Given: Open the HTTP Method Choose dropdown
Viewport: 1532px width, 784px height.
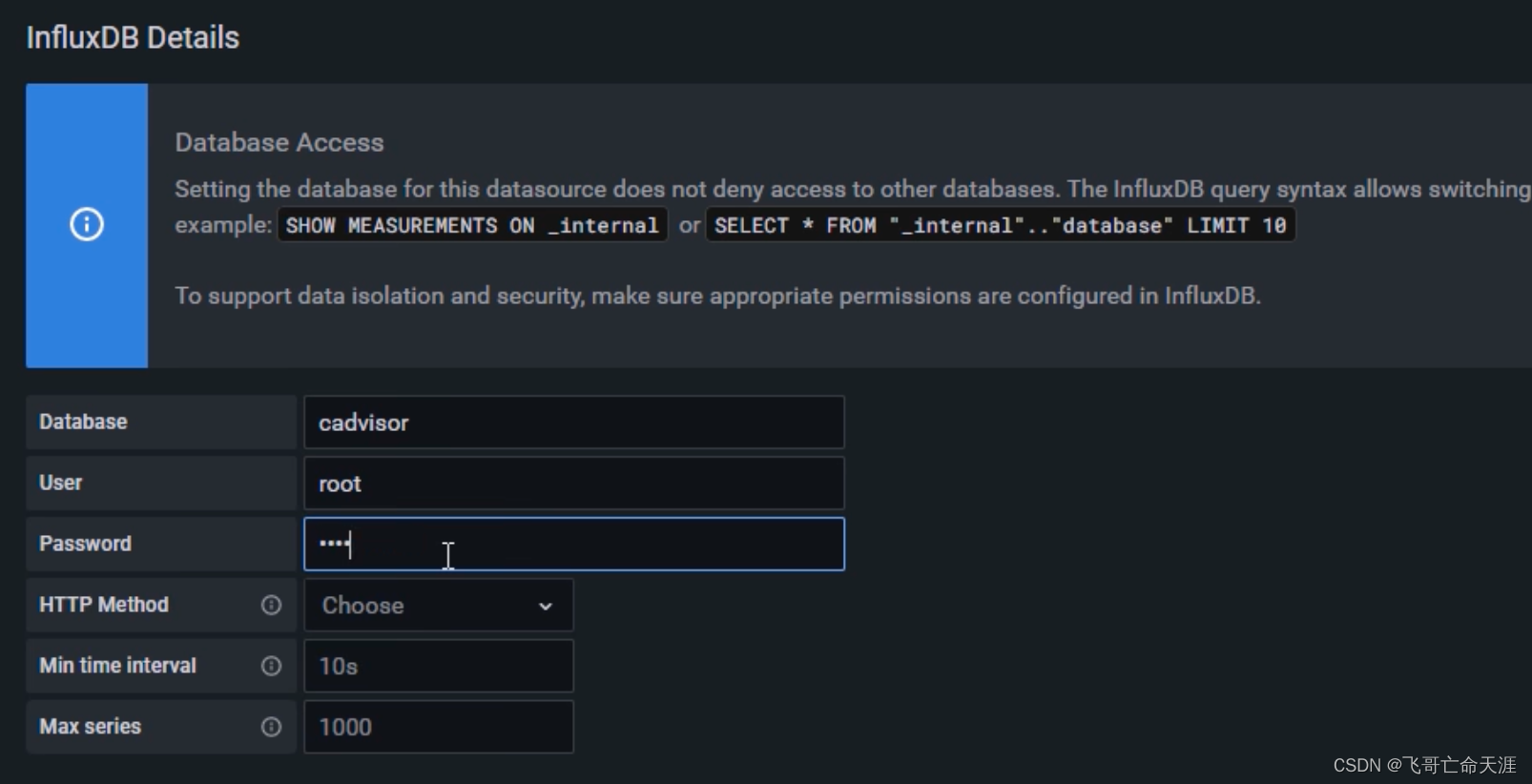Looking at the screenshot, I should [439, 606].
